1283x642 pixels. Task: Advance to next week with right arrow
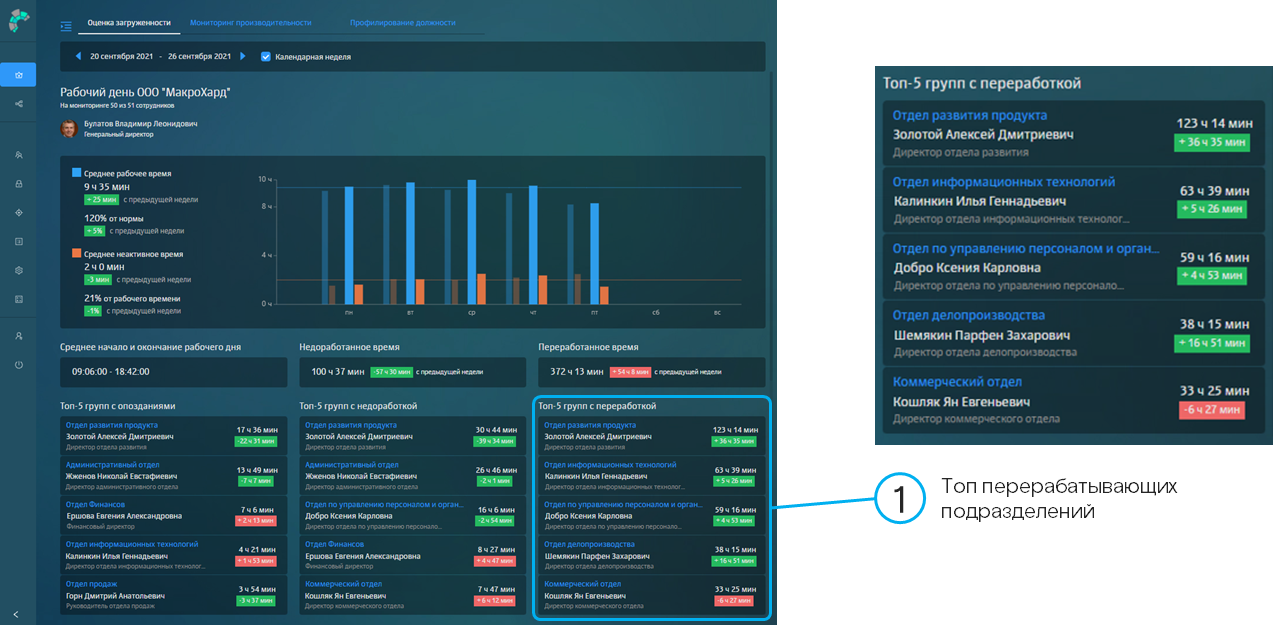click(243, 57)
